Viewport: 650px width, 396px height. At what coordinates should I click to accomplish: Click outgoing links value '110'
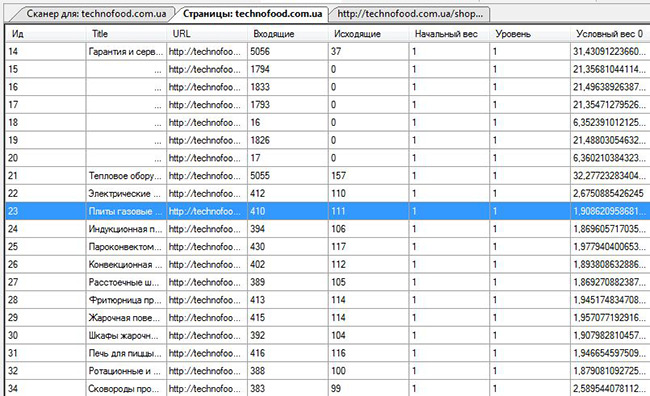tap(369, 194)
